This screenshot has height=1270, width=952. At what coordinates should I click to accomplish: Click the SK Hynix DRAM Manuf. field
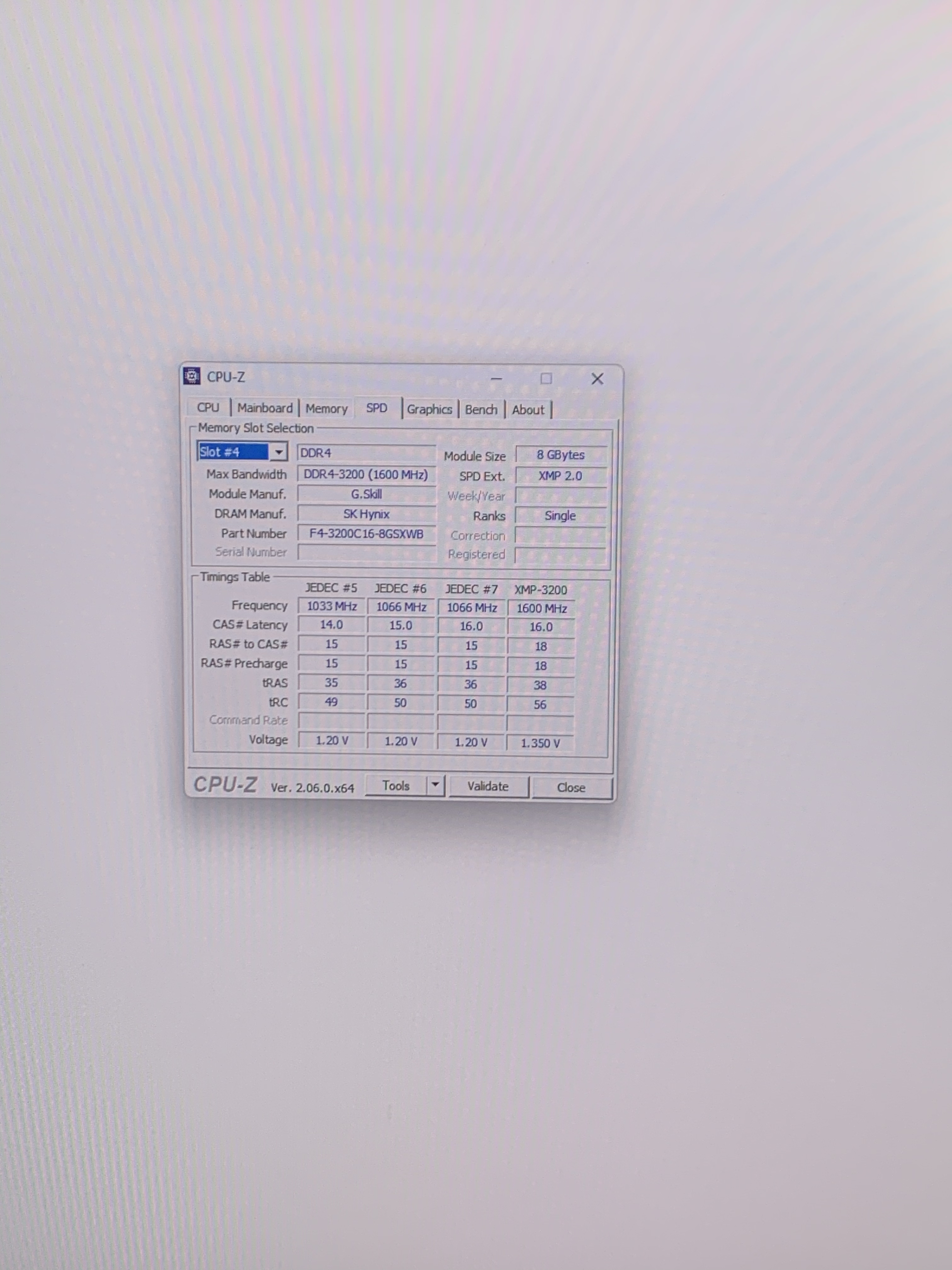(366, 514)
